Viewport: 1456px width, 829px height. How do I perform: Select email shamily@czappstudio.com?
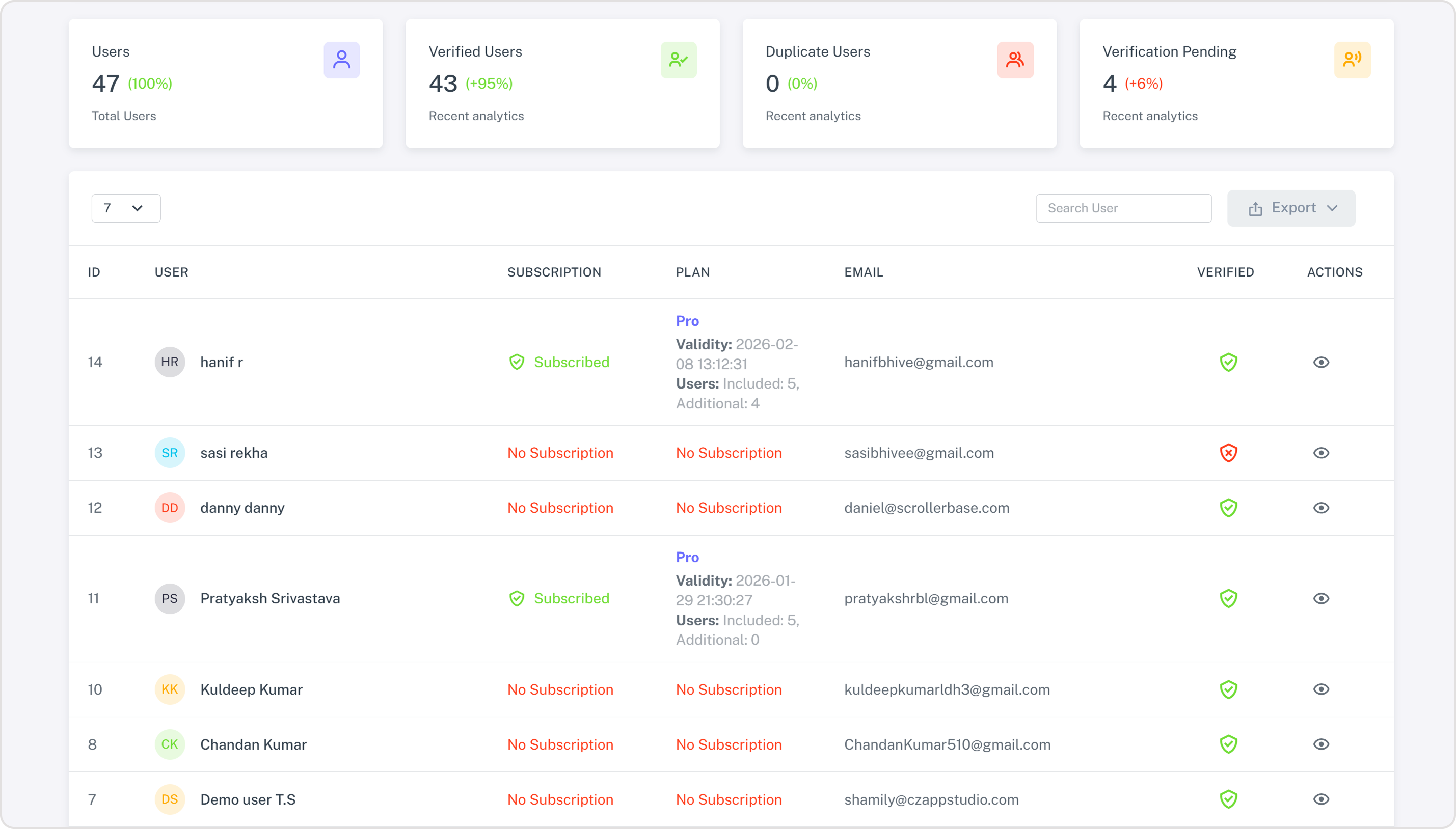(931, 799)
